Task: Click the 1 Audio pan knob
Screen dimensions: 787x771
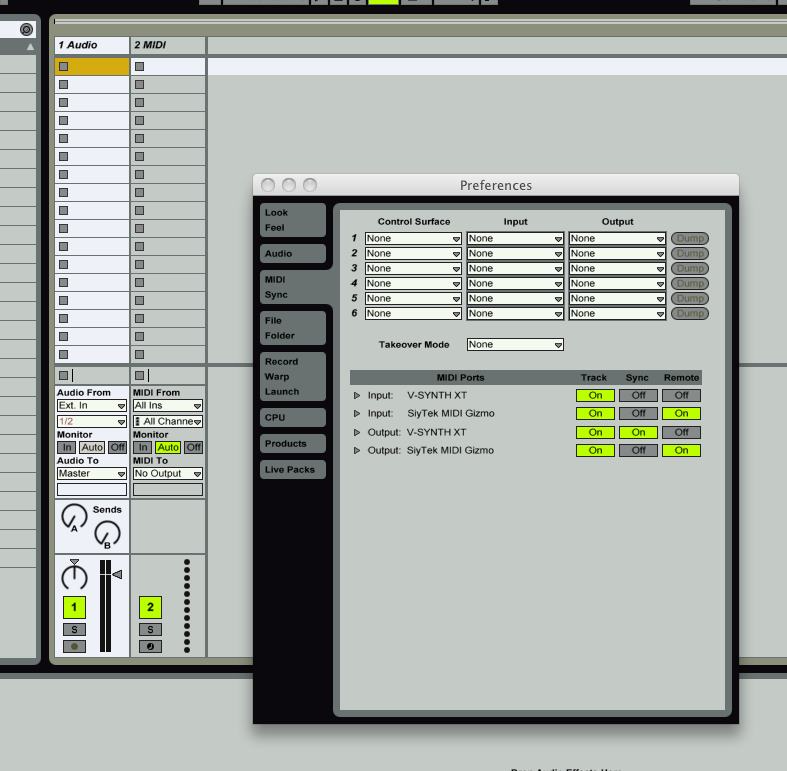Action: point(74,576)
